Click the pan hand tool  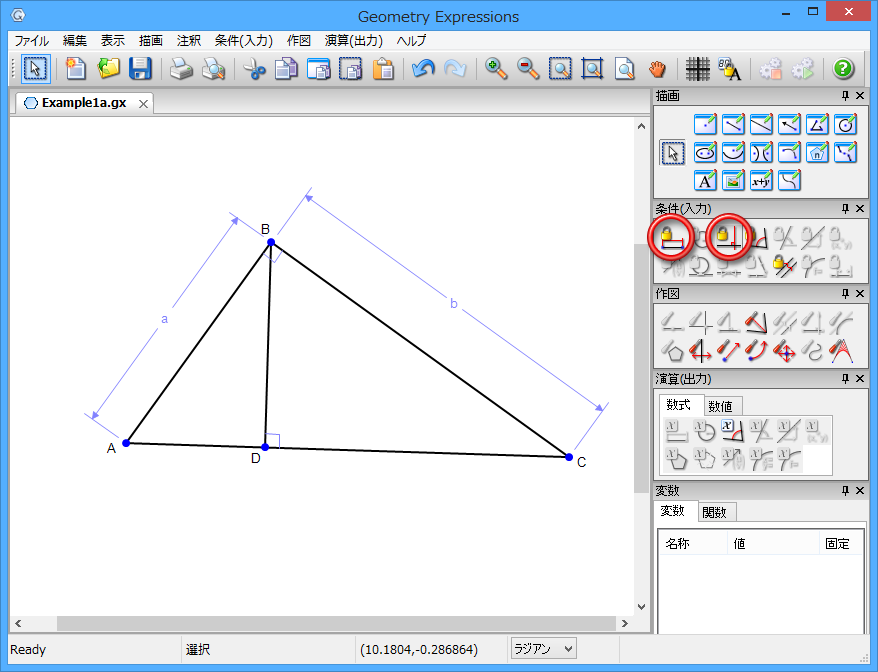656,69
